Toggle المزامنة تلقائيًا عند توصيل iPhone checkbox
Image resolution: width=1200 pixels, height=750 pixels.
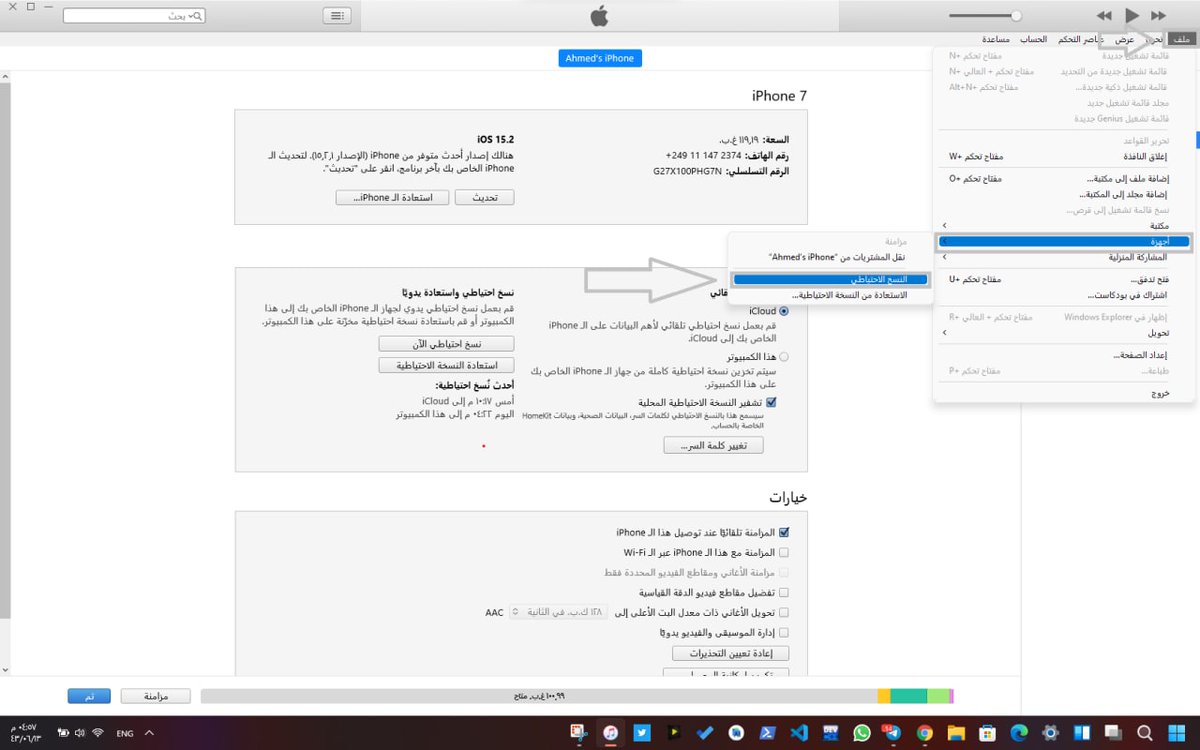784,532
